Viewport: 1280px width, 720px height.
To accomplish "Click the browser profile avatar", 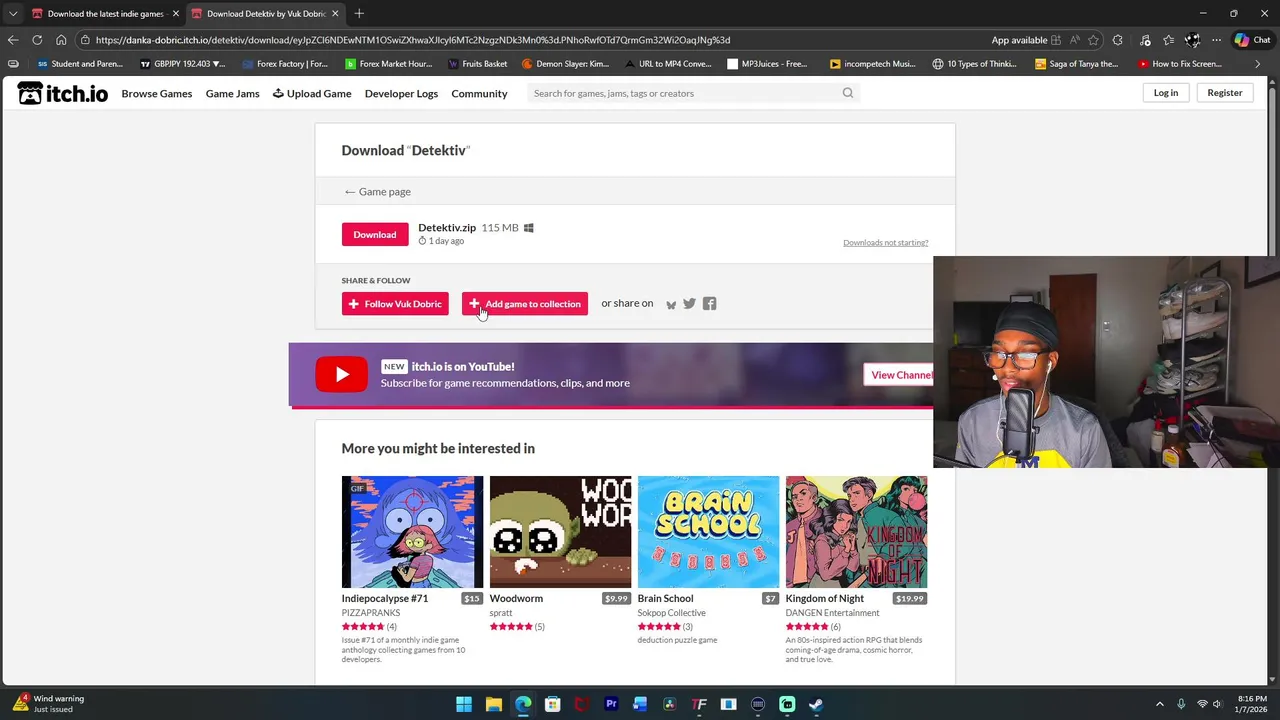I will [x=1192, y=40].
